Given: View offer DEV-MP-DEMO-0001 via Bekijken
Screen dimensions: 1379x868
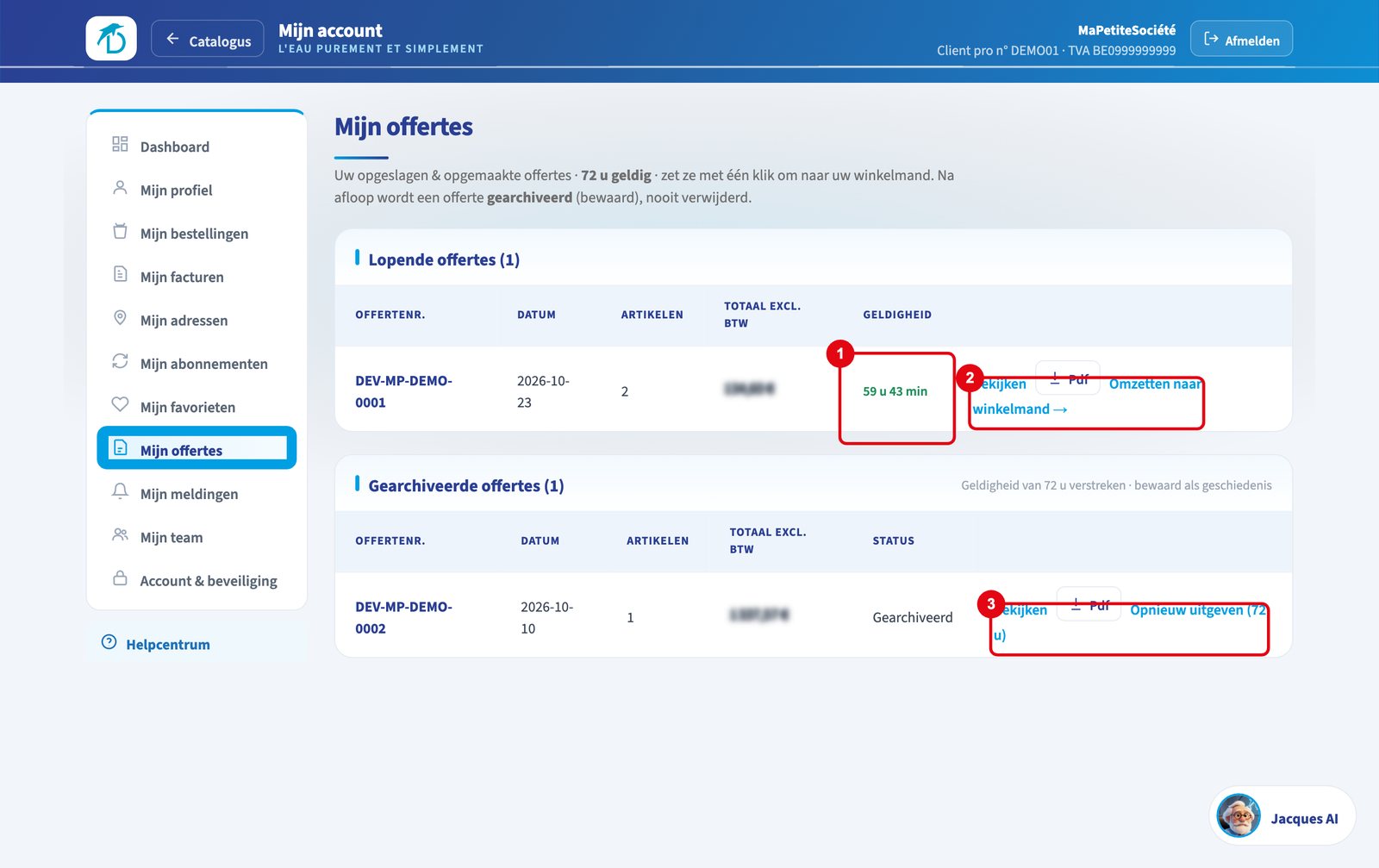Looking at the screenshot, I should (1000, 384).
